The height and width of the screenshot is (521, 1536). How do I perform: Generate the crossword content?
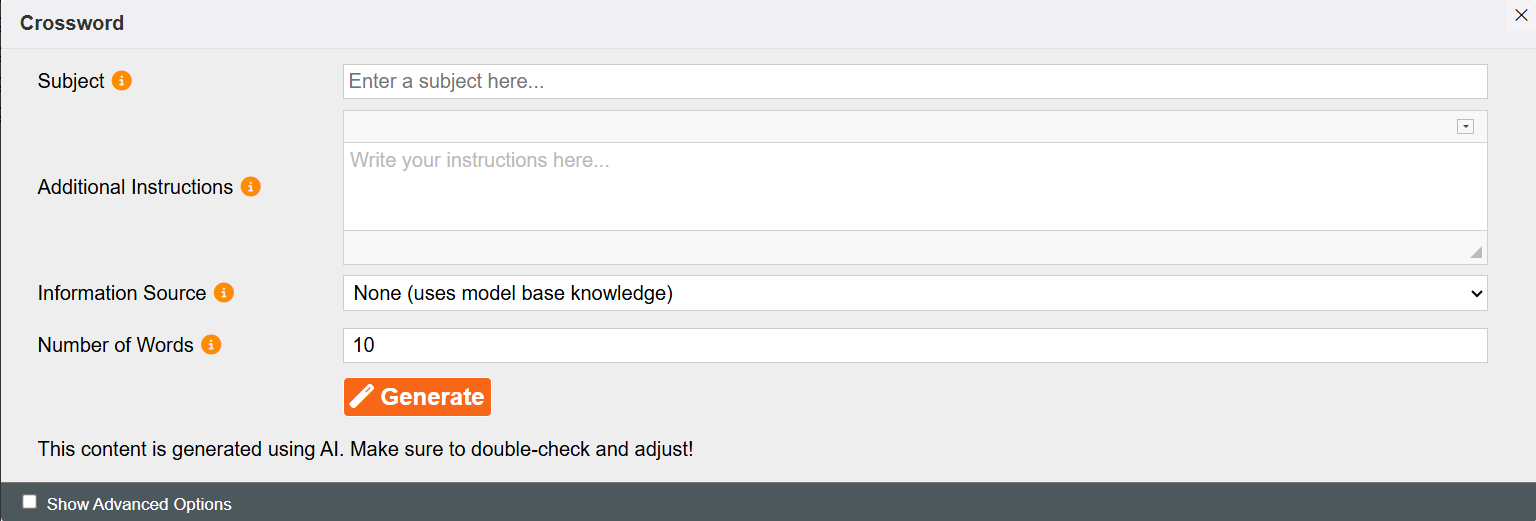417,397
